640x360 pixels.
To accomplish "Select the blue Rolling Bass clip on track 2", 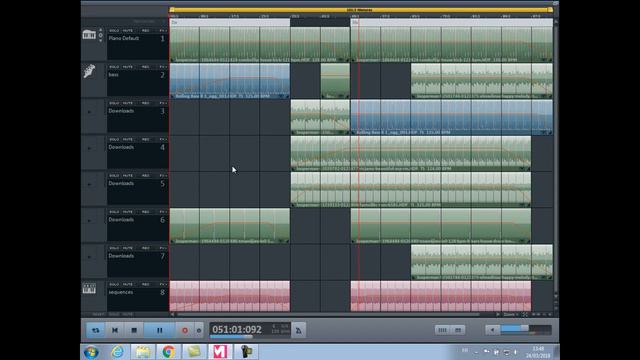I will click(230, 81).
